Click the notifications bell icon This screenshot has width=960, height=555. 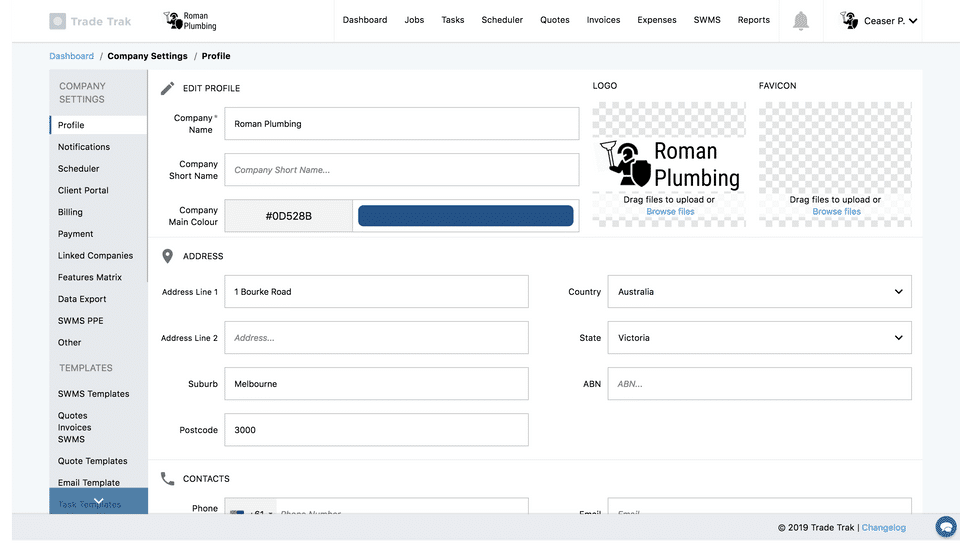pos(800,21)
